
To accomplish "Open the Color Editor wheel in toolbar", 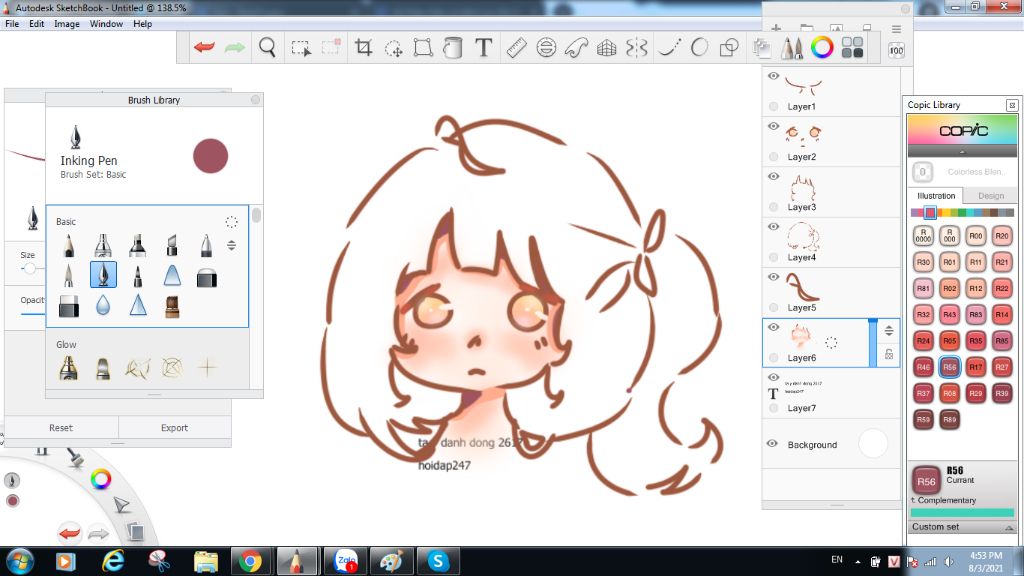I will click(x=822, y=48).
